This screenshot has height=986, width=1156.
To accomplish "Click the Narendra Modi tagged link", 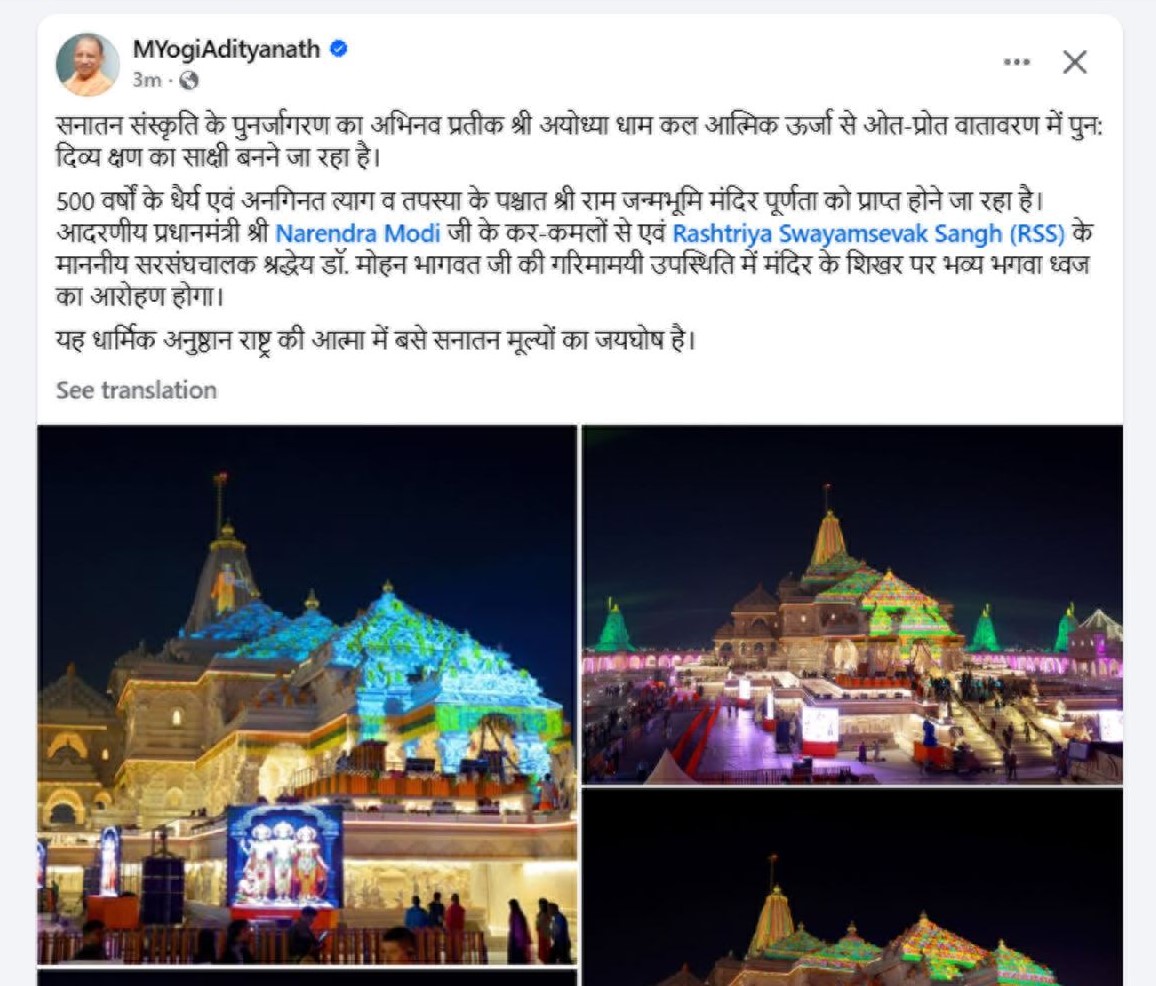I will (358, 233).
